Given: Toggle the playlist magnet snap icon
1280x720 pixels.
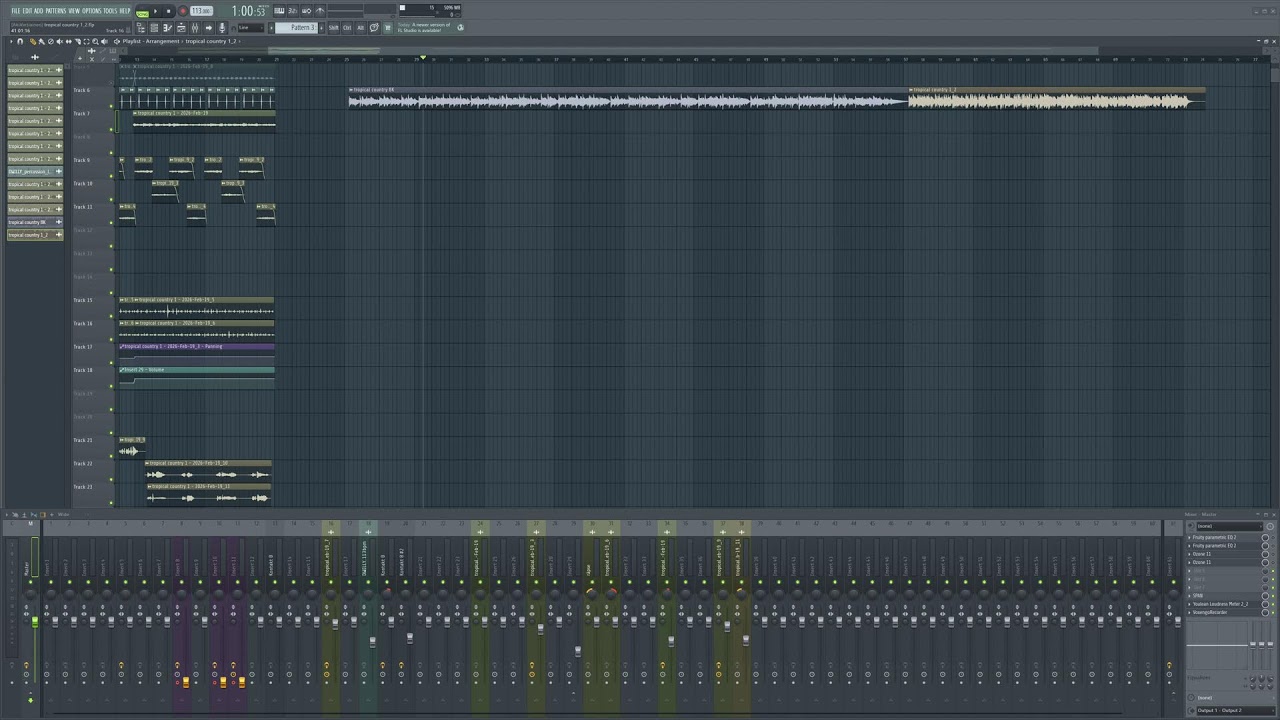Looking at the screenshot, I should tap(20, 42).
